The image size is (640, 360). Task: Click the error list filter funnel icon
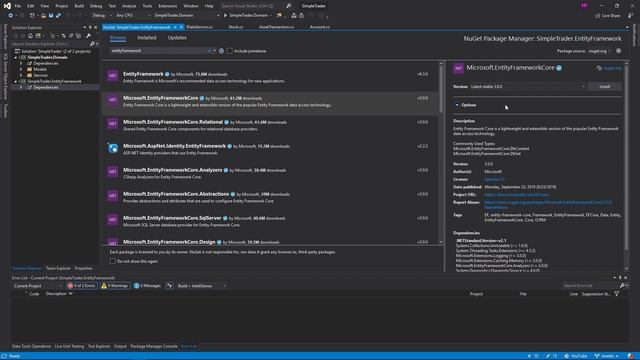click(x=617, y=294)
